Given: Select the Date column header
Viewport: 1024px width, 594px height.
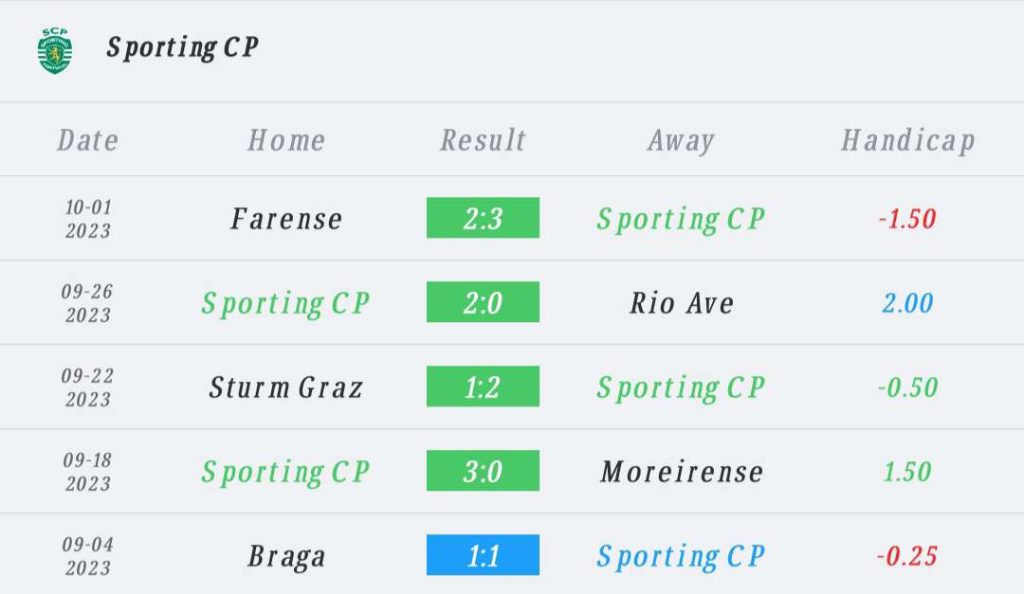Looking at the screenshot, I should (x=88, y=140).
